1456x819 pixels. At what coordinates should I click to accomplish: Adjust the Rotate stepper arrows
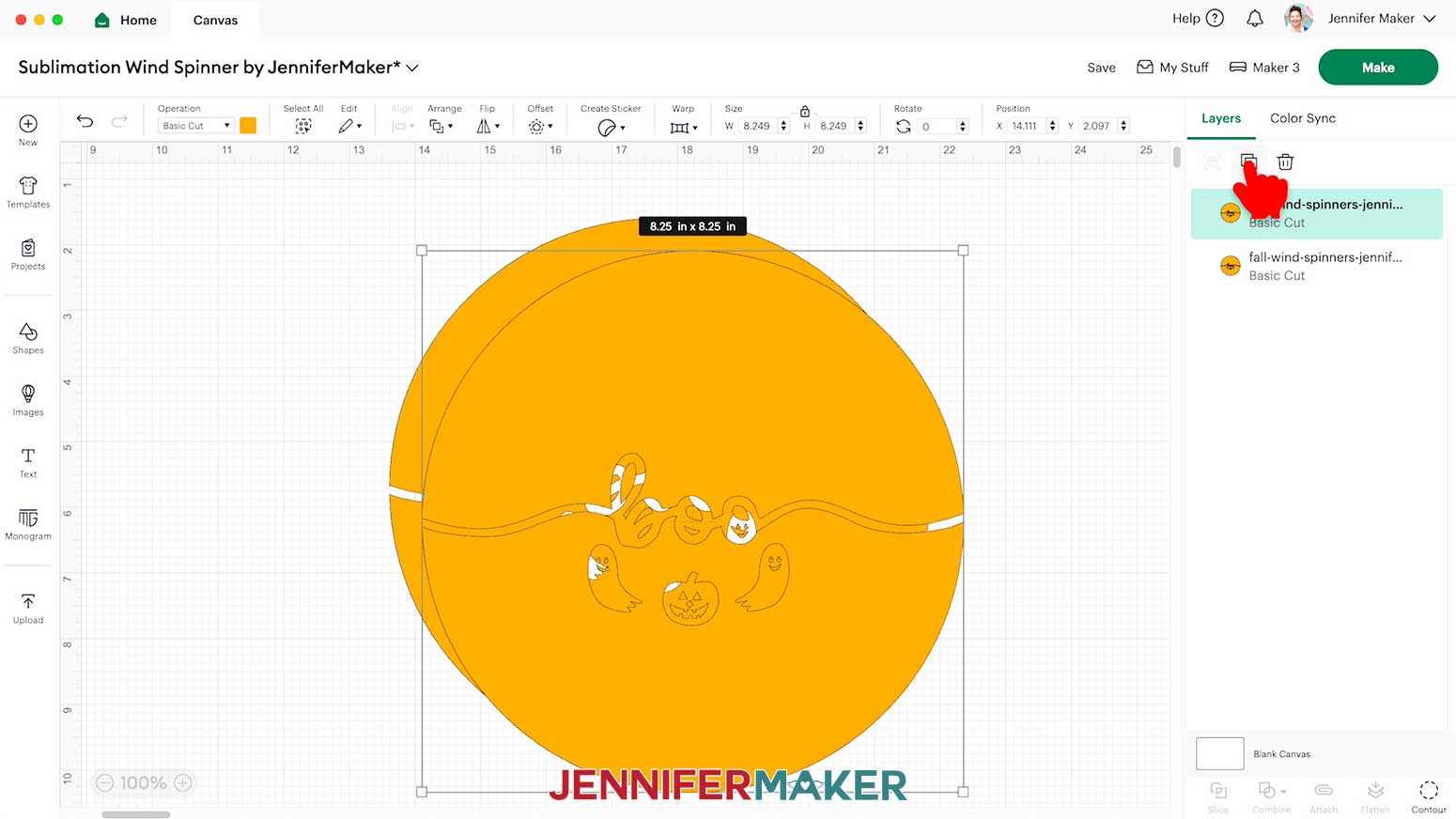962,126
